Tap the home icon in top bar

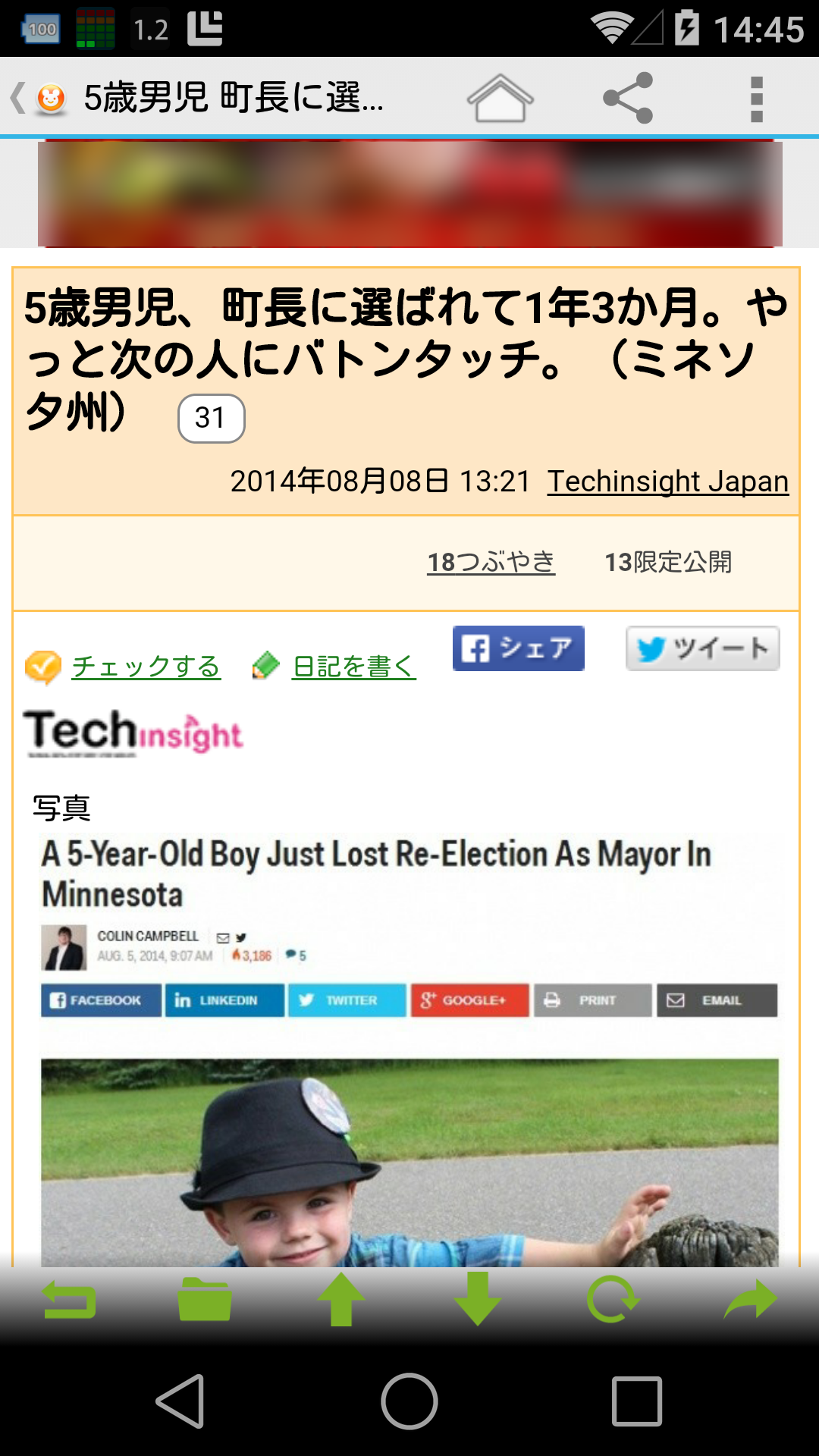pos(500,98)
